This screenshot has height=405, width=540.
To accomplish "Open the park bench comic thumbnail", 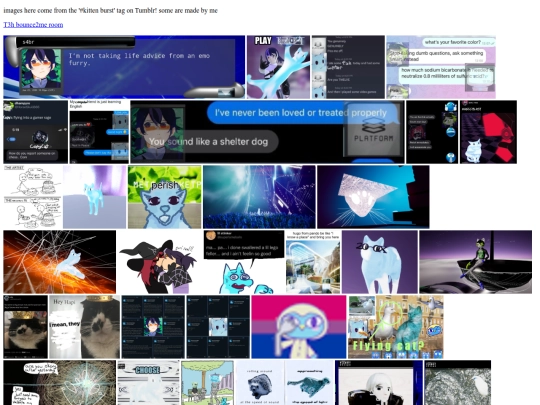I will pyautogui.click(x=207, y=383).
